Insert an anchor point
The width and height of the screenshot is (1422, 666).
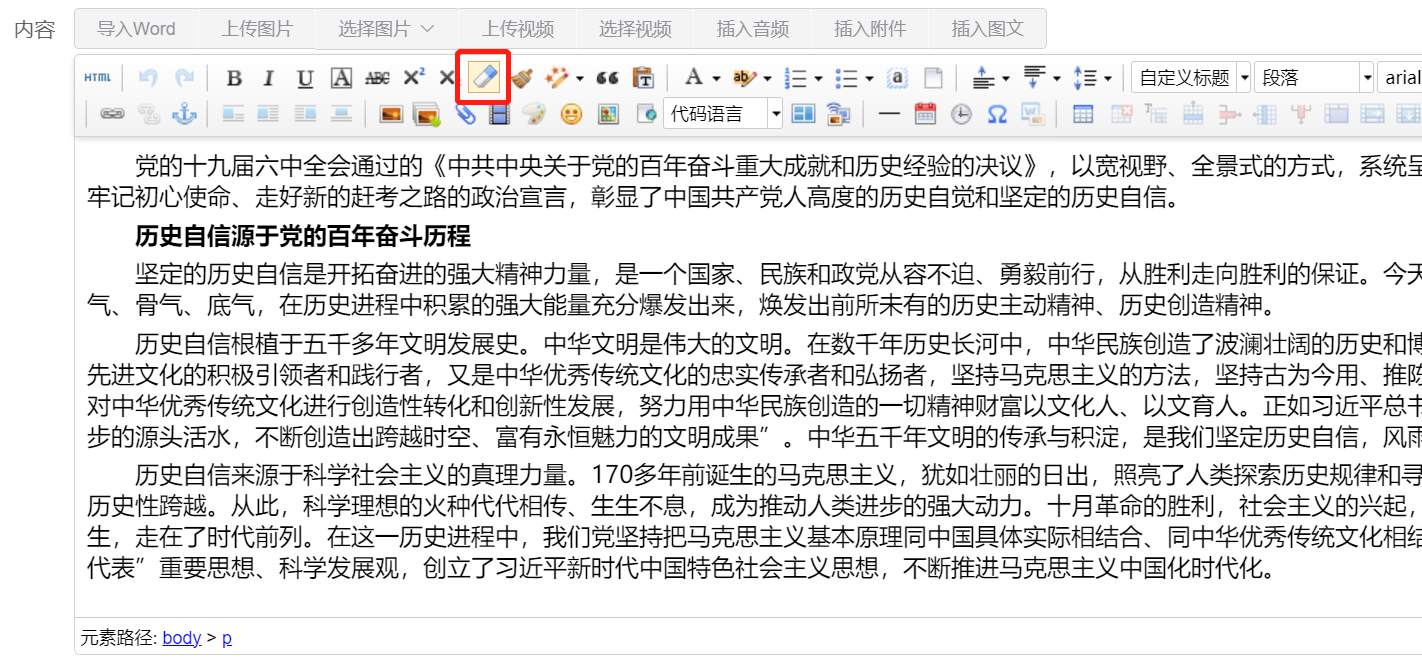(185, 113)
